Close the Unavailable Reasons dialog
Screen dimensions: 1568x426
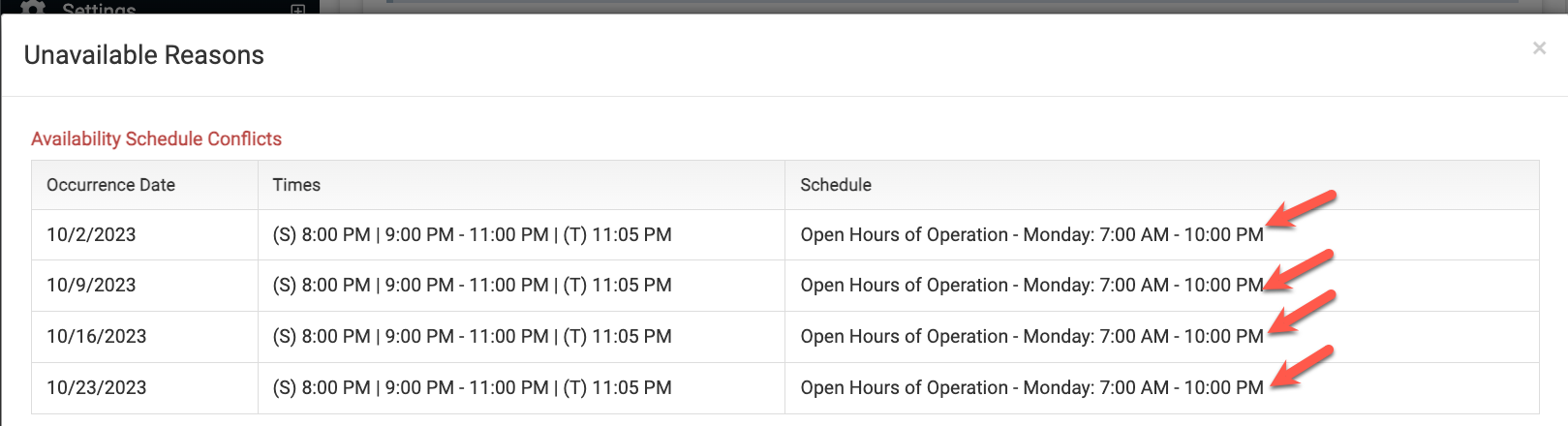tap(1539, 48)
